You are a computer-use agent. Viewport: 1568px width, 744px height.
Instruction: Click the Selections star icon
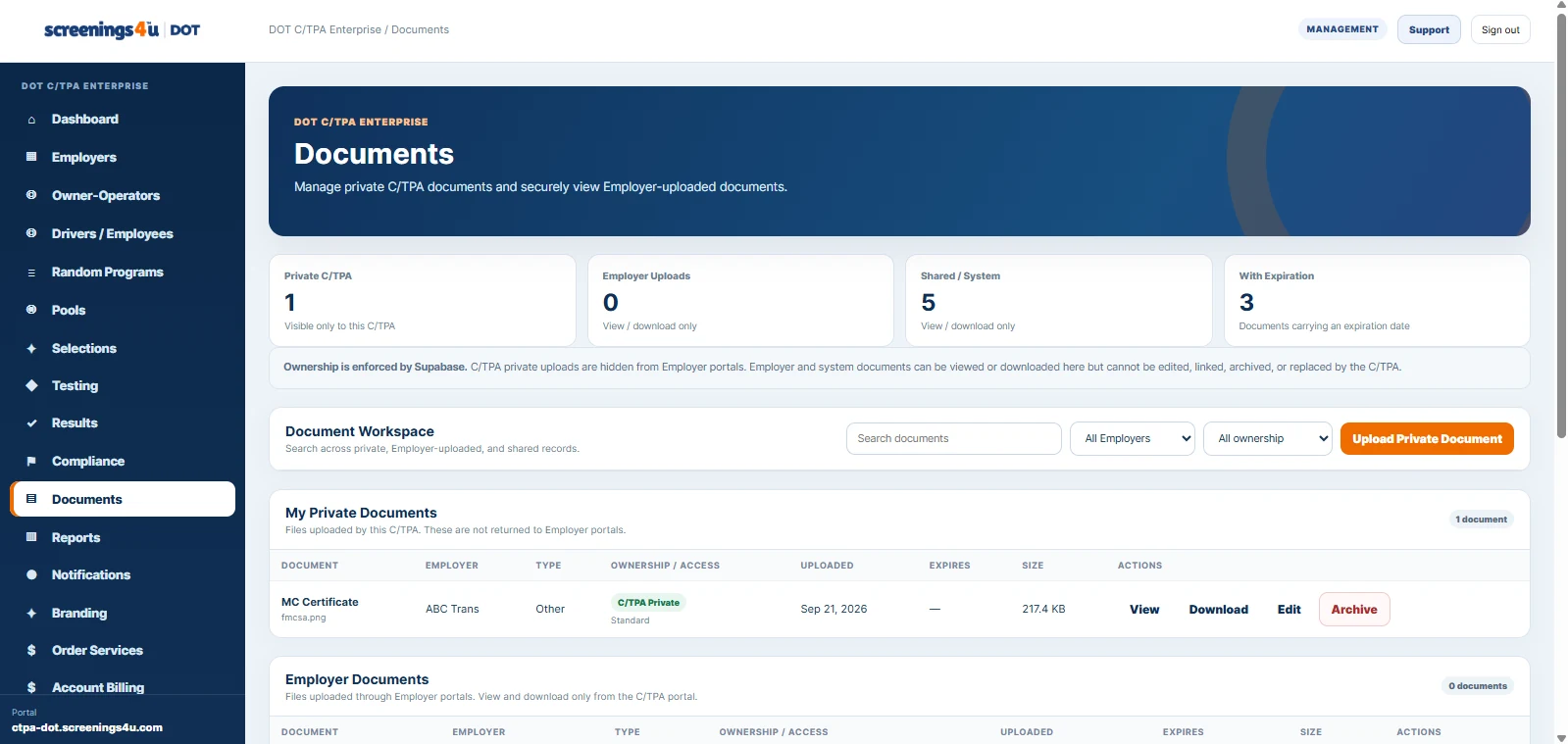31,348
